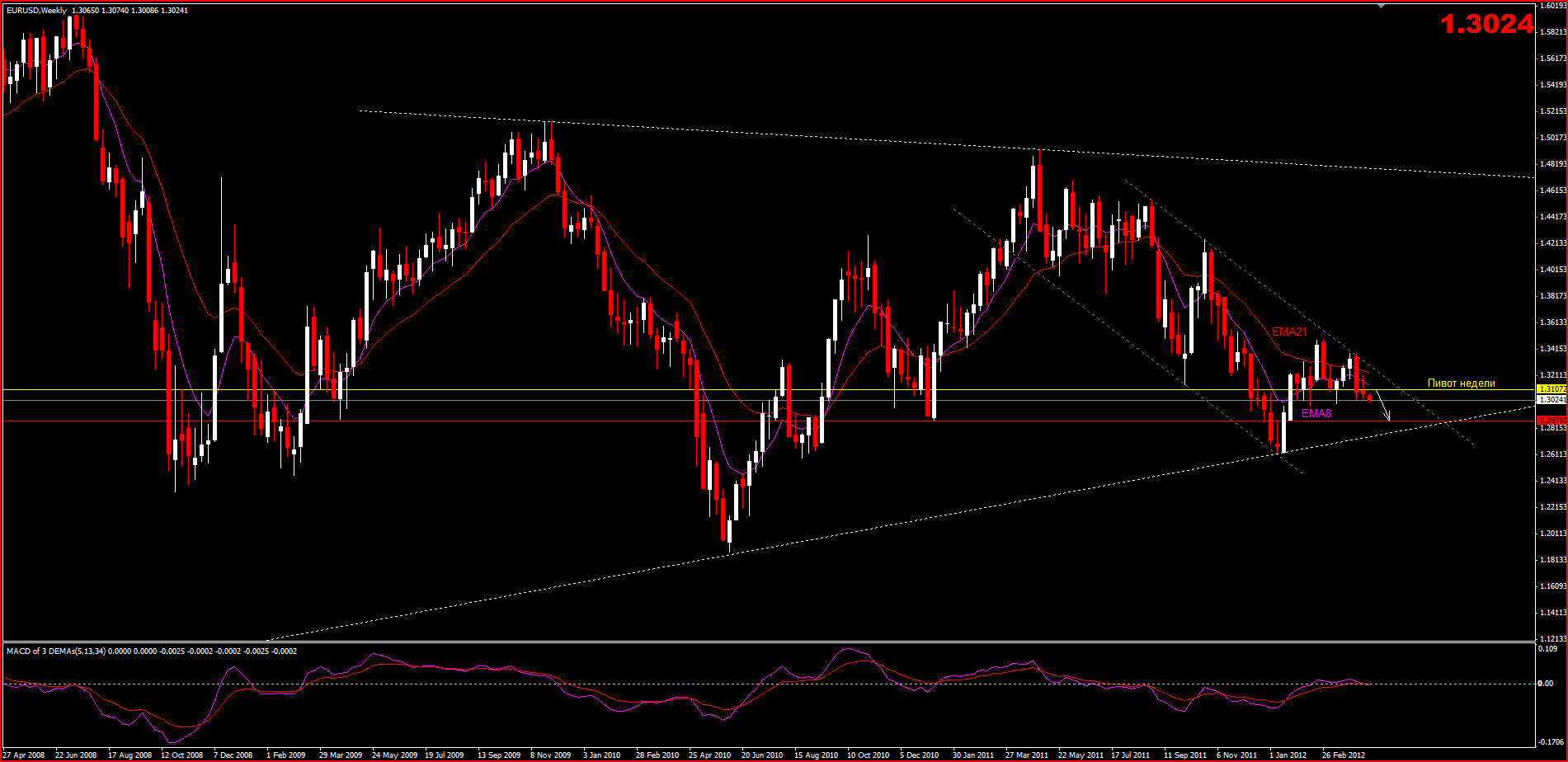Click the 1.5215 price axis value
The width and height of the screenshot is (1568, 762).
pyautogui.click(x=1553, y=111)
